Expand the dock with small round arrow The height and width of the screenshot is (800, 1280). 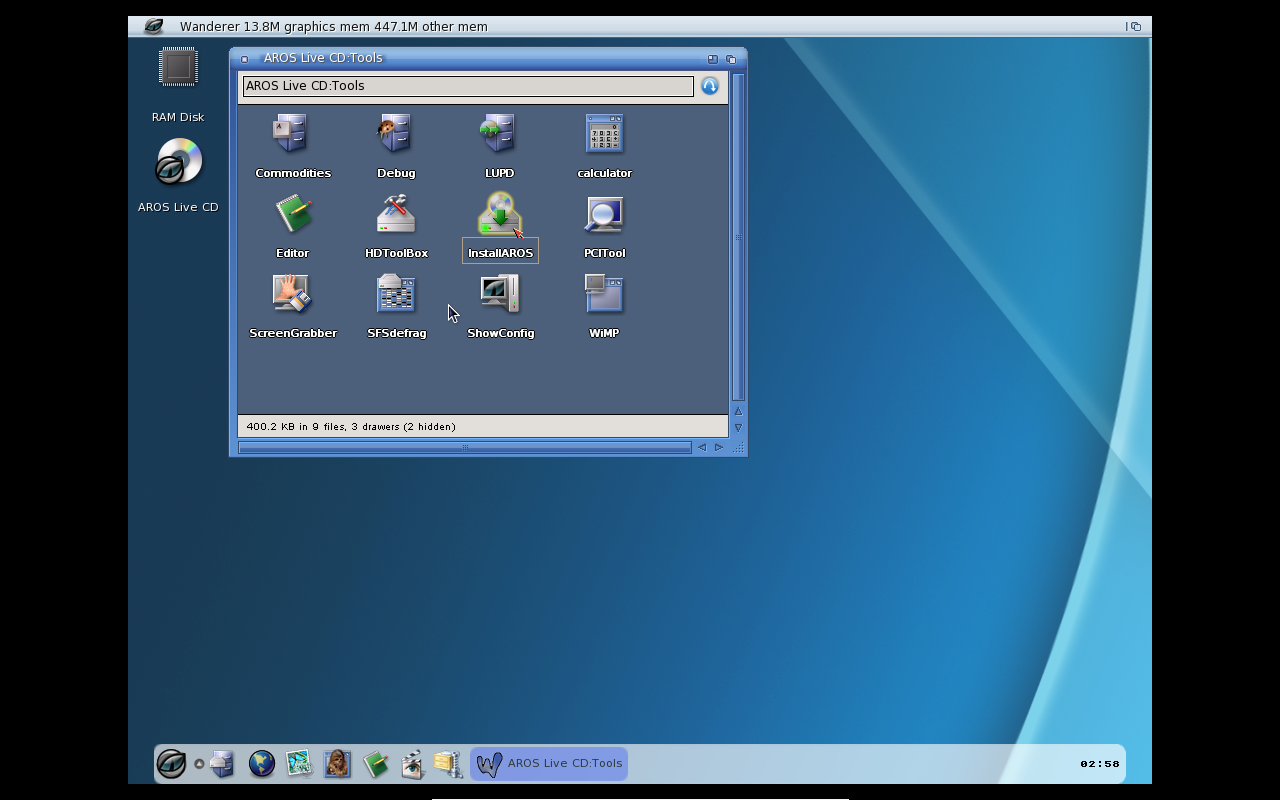199,764
